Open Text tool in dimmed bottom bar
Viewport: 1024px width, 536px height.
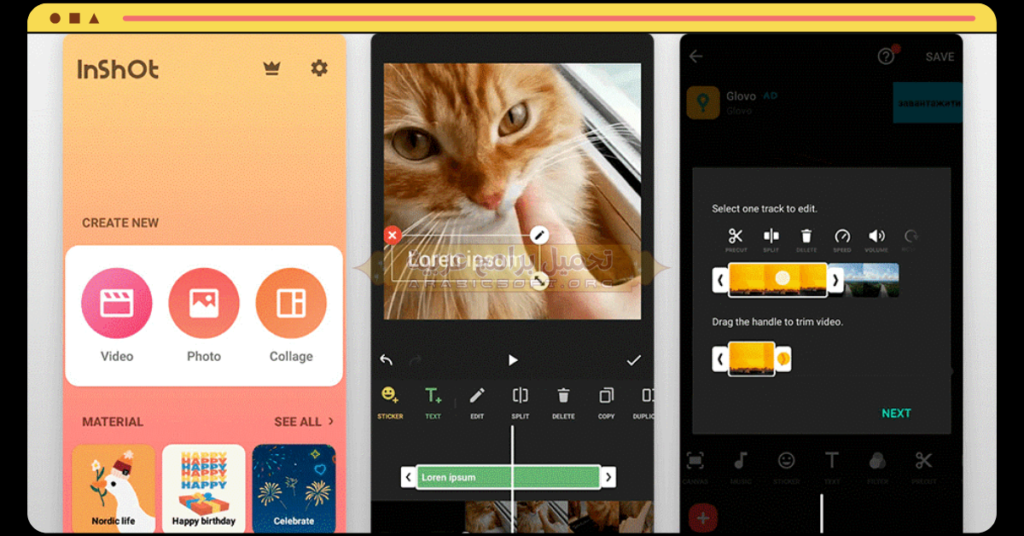832,467
